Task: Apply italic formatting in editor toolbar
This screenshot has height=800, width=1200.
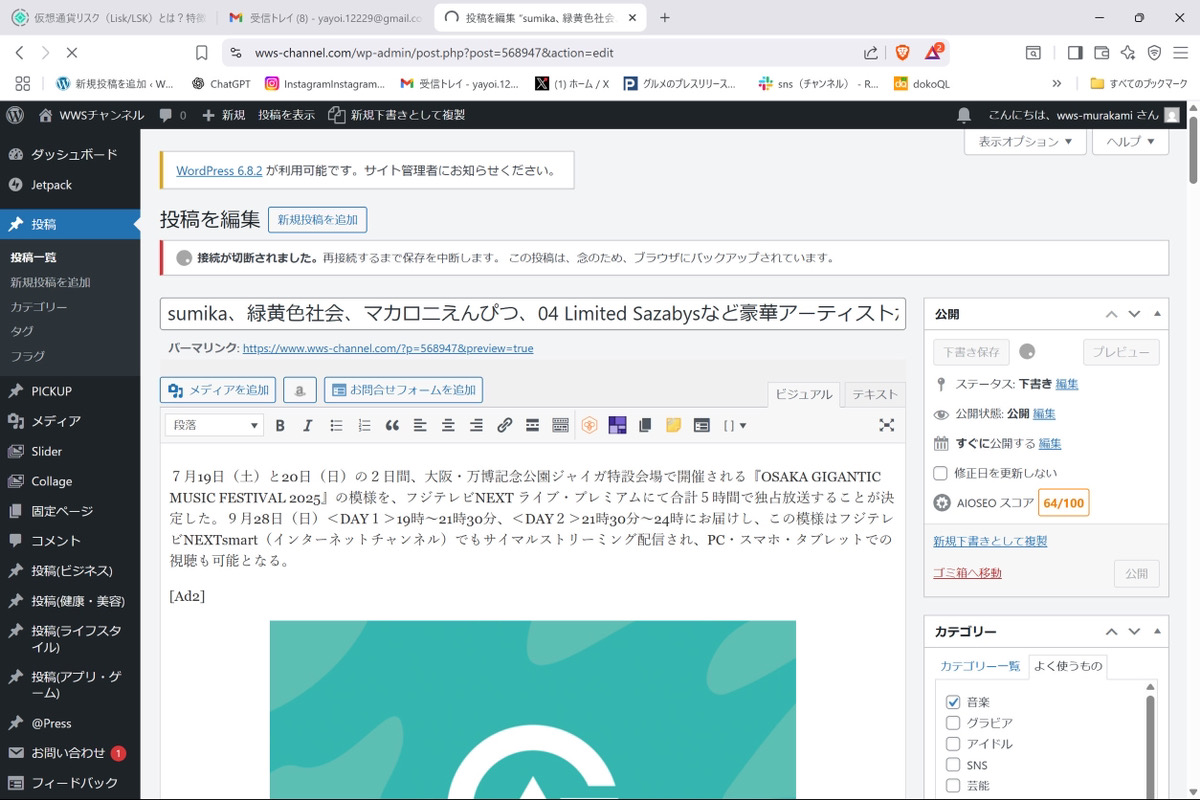Action: (x=308, y=425)
